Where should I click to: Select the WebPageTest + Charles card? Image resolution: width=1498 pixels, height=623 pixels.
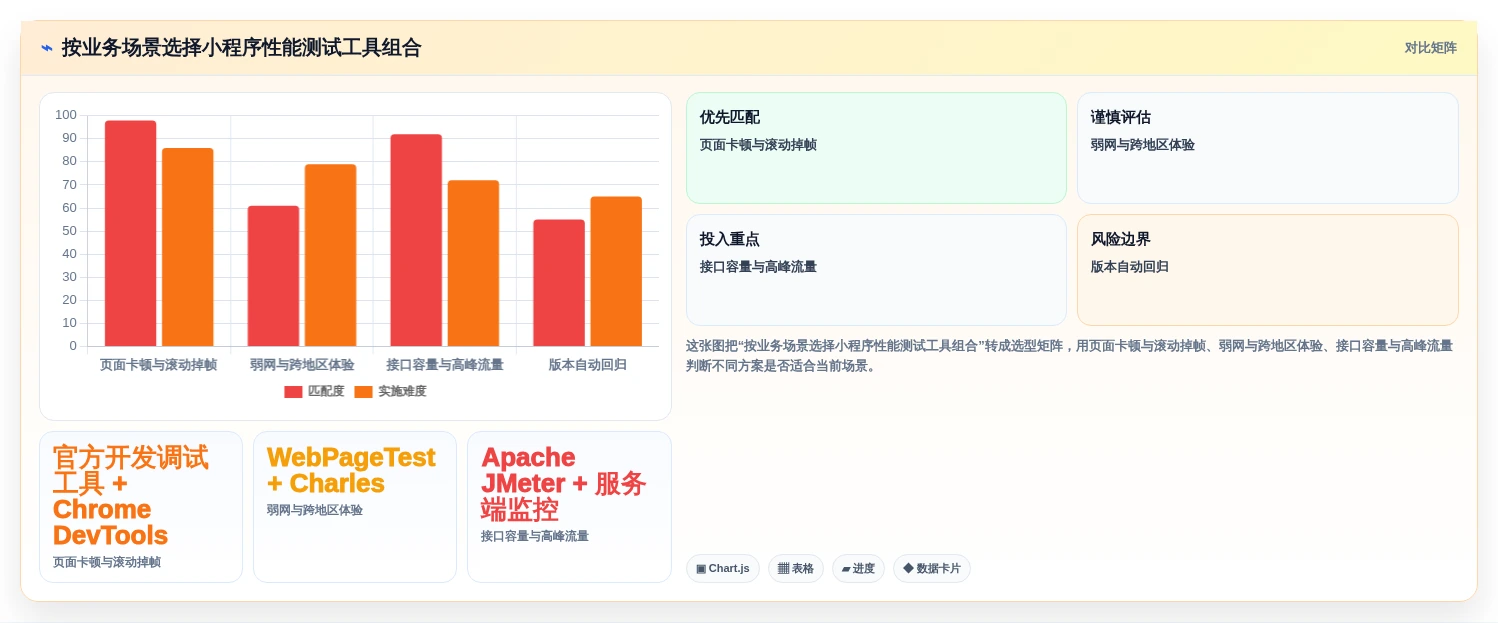(355, 507)
